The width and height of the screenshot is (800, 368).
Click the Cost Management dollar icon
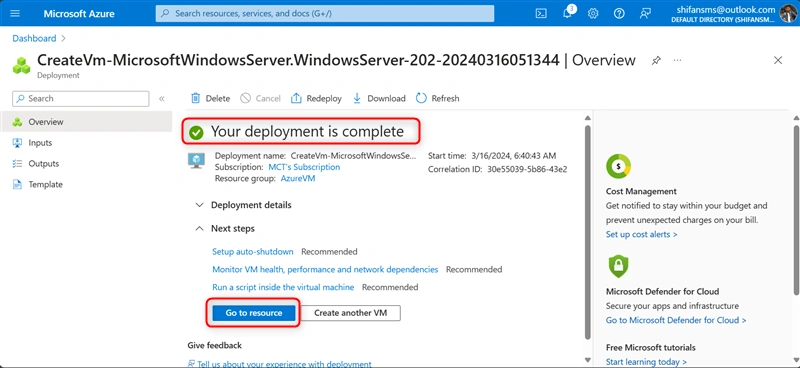(x=618, y=166)
